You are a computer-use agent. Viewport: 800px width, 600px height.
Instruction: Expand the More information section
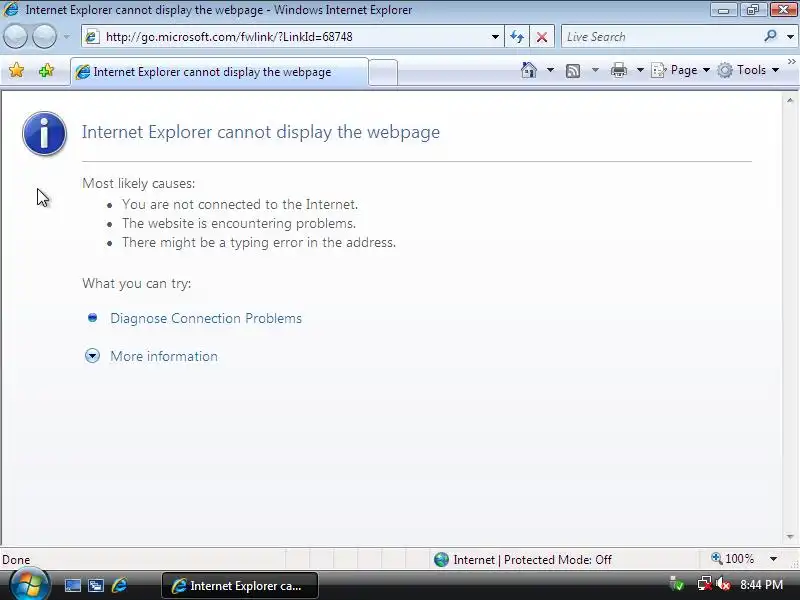[164, 356]
